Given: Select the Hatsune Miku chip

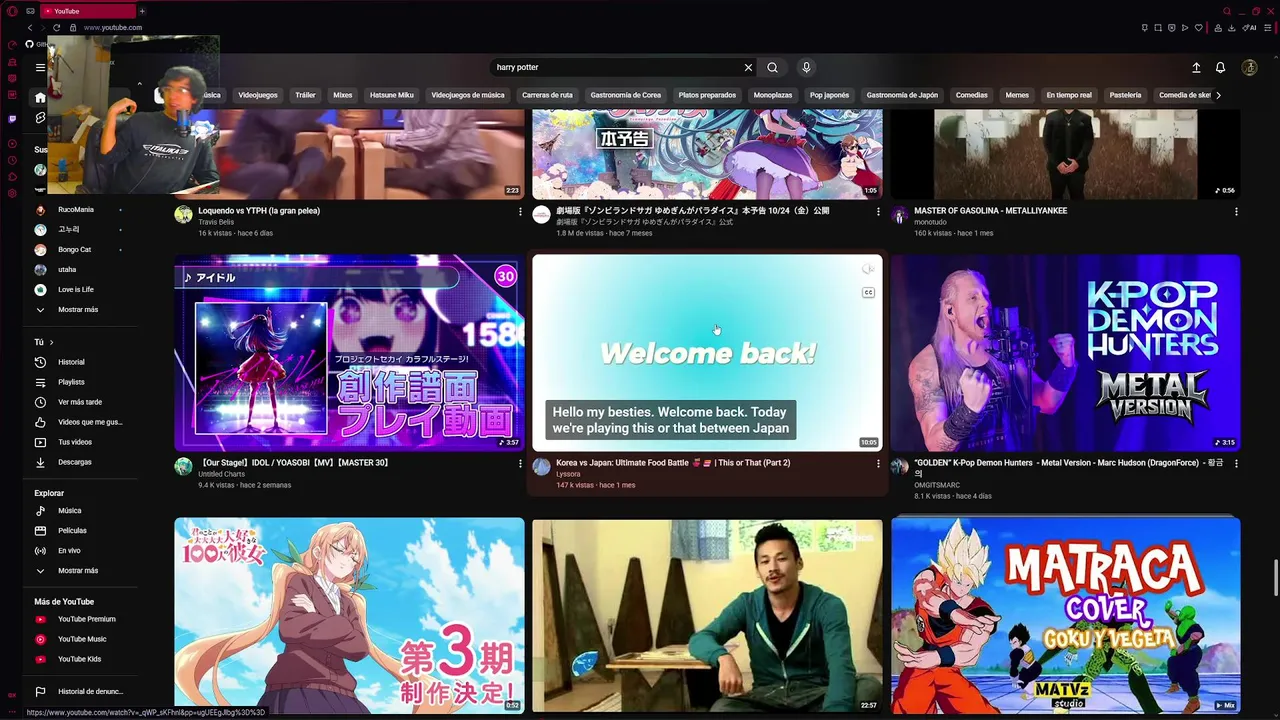Looking at the screenshot, I should pos(391,95).
